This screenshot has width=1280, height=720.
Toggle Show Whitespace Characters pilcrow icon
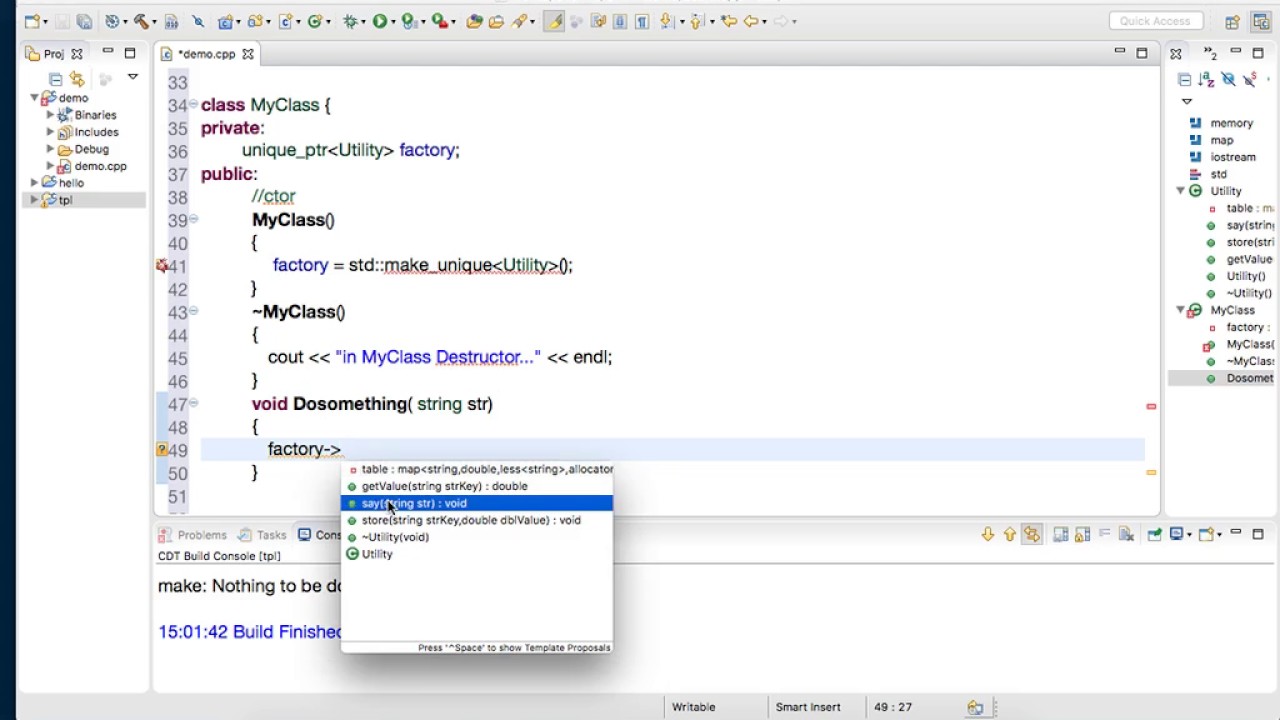641,21
